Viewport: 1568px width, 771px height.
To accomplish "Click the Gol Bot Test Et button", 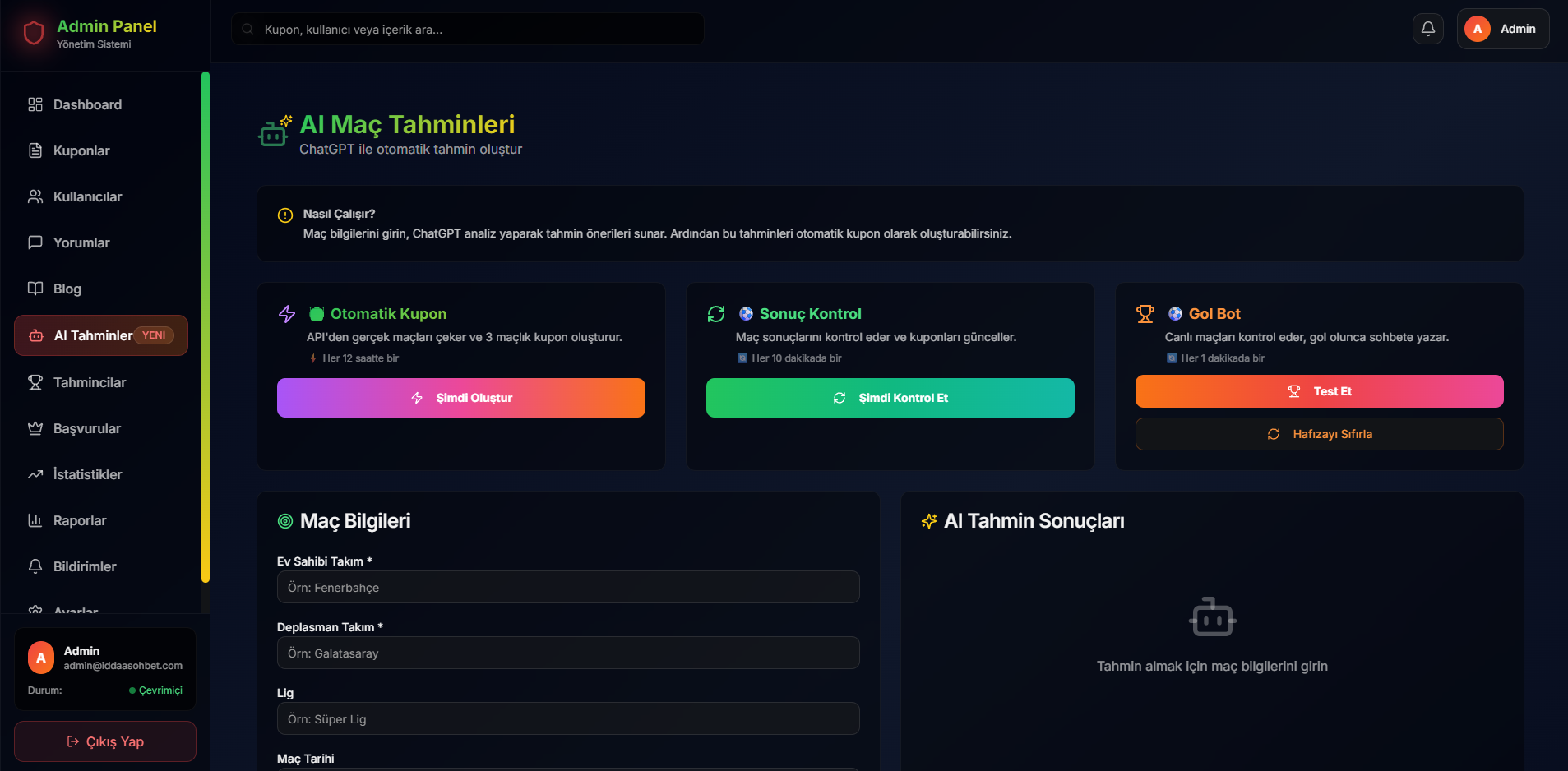I will point(1319,391).
